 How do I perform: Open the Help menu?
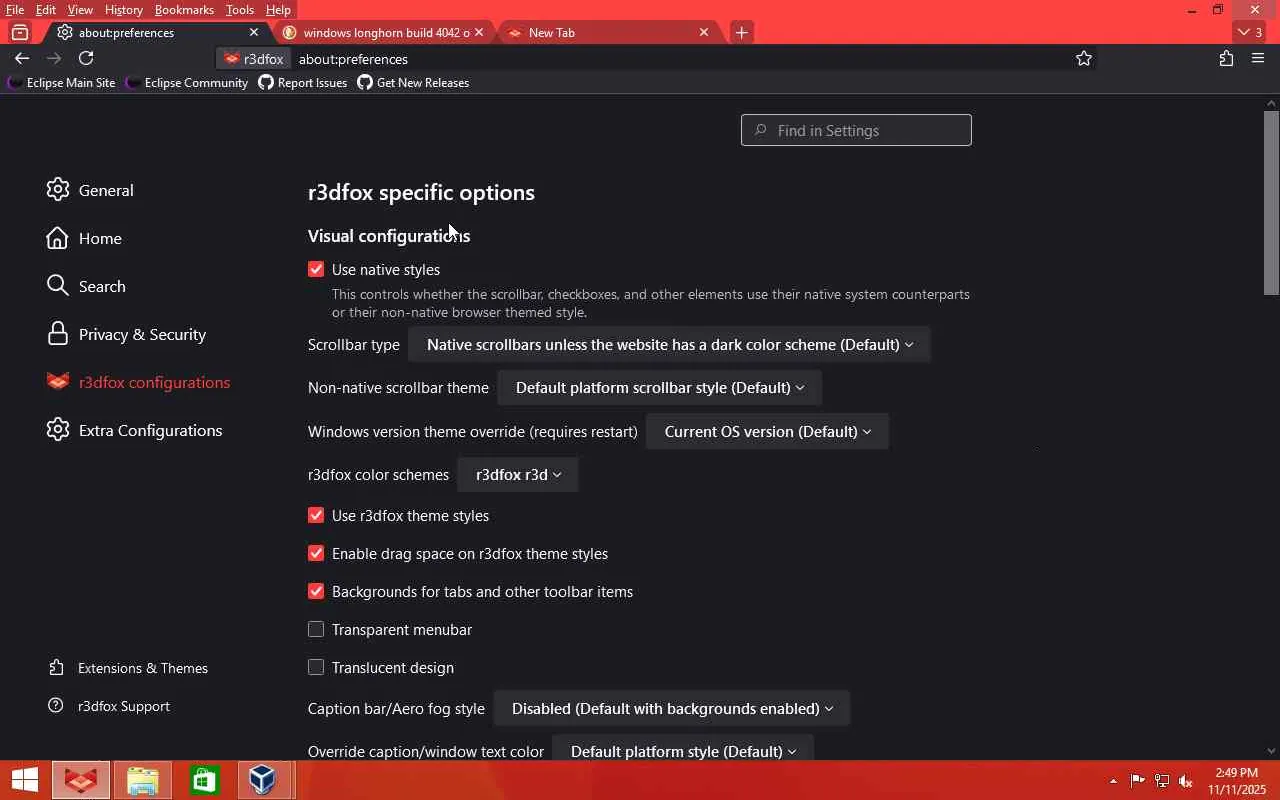pyautogui.click(x=278, y=10)
